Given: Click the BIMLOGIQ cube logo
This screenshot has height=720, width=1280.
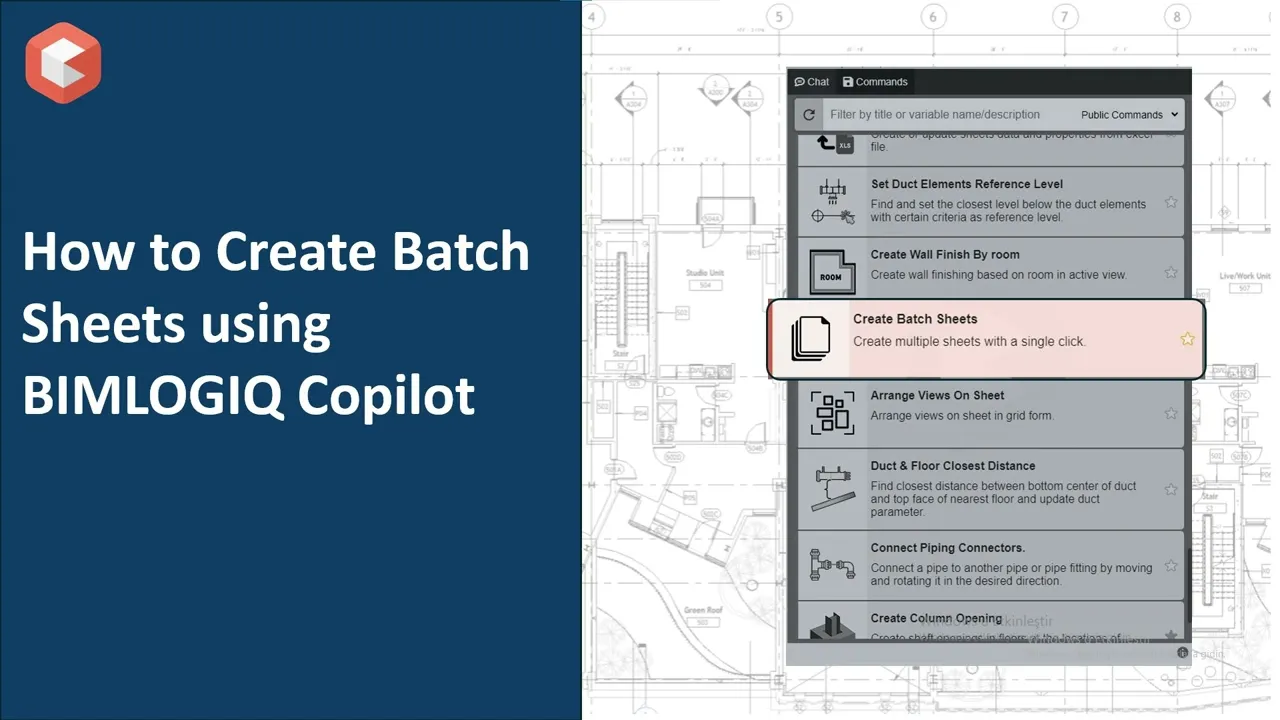Looking at the screenshot, I should [x=63, y=63].
